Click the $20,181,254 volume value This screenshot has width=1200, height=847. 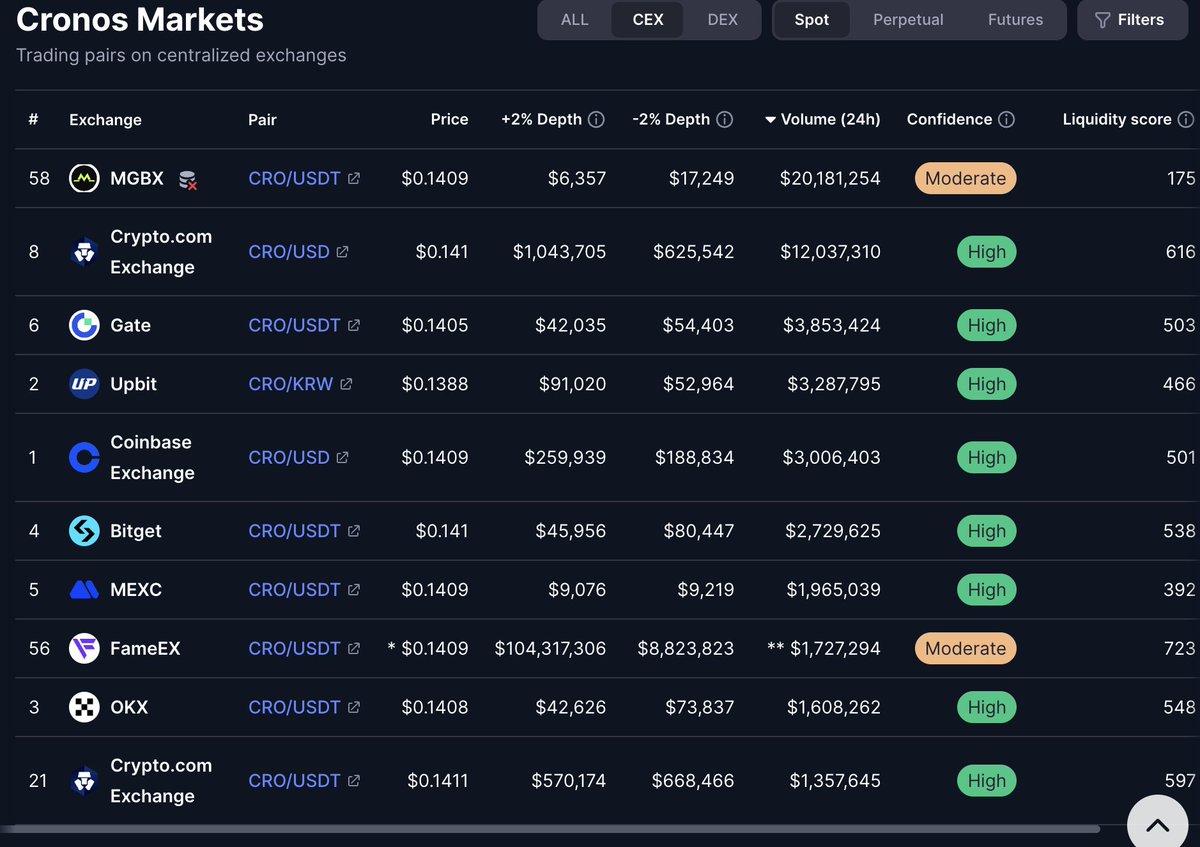(830, 178)
